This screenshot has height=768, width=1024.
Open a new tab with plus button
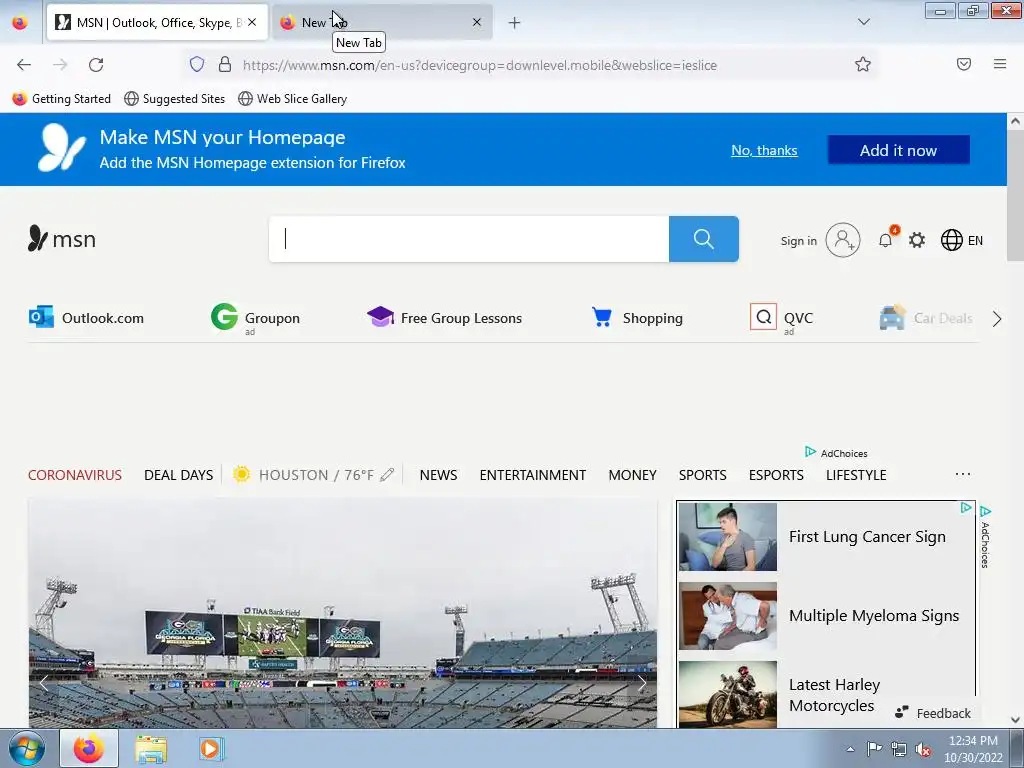pos(515,23)
